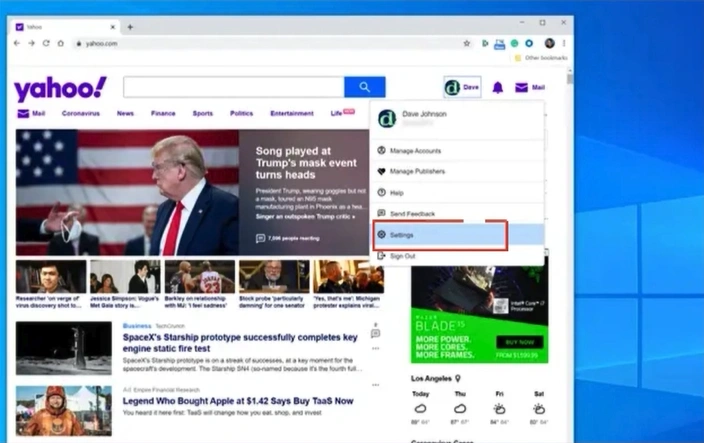Viewport: 704px width, 443px height.
Task: Open the News section
Action: [125, 114]
